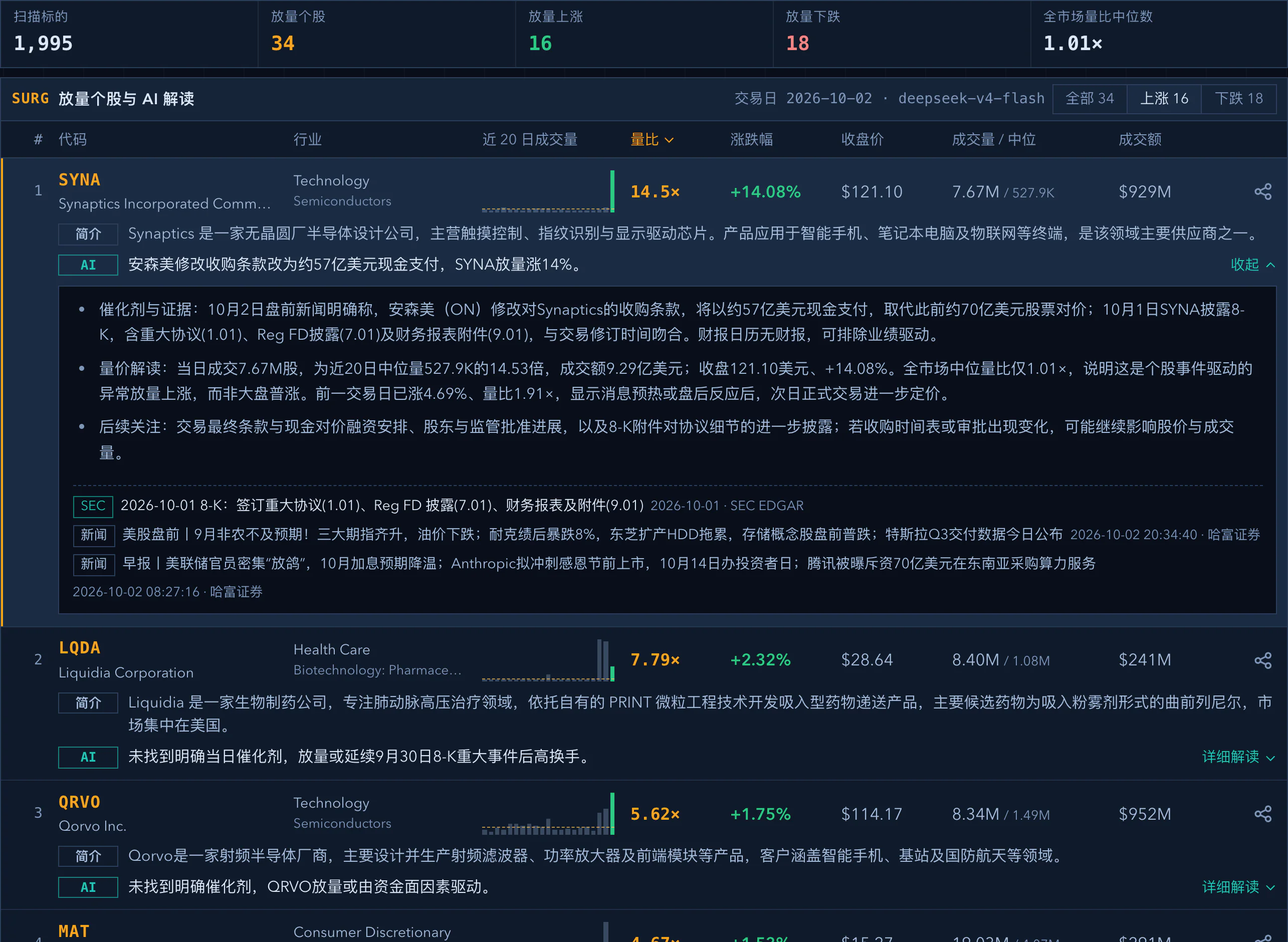
Task: Open the LQDA ticker link
Action: 79,648
